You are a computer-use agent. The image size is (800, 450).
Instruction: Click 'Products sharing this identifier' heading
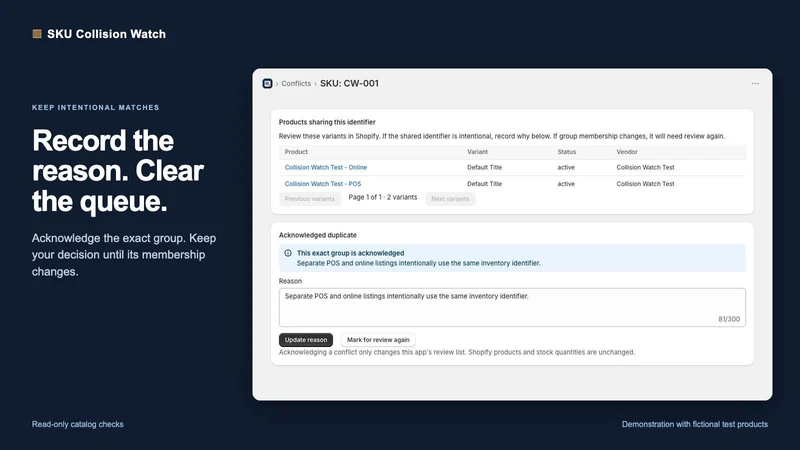coord(327,122)
